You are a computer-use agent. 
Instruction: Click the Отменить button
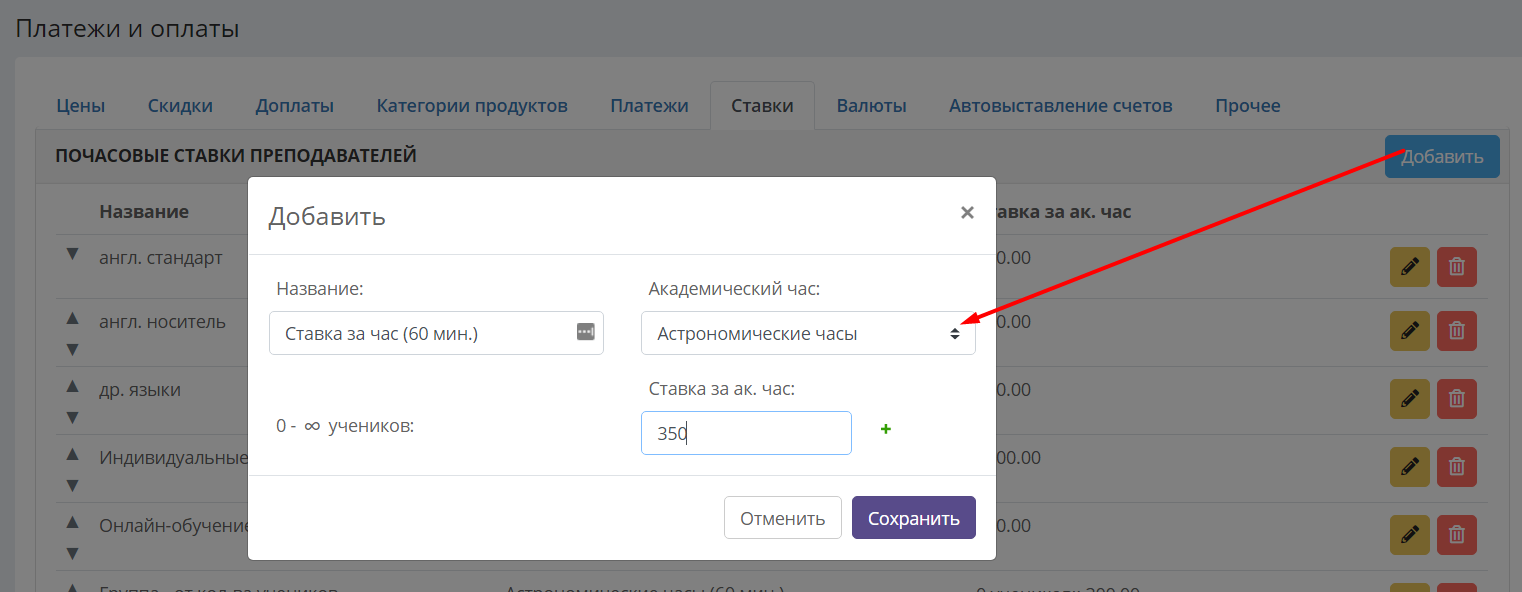click(x=783, y=518)
